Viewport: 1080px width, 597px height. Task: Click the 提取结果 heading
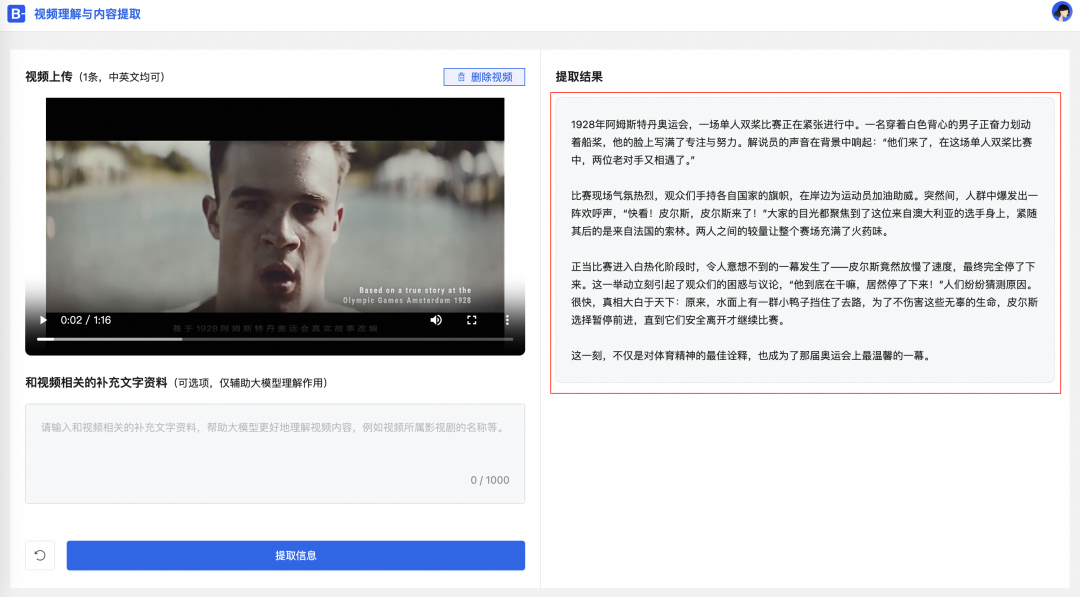point(579,77)
